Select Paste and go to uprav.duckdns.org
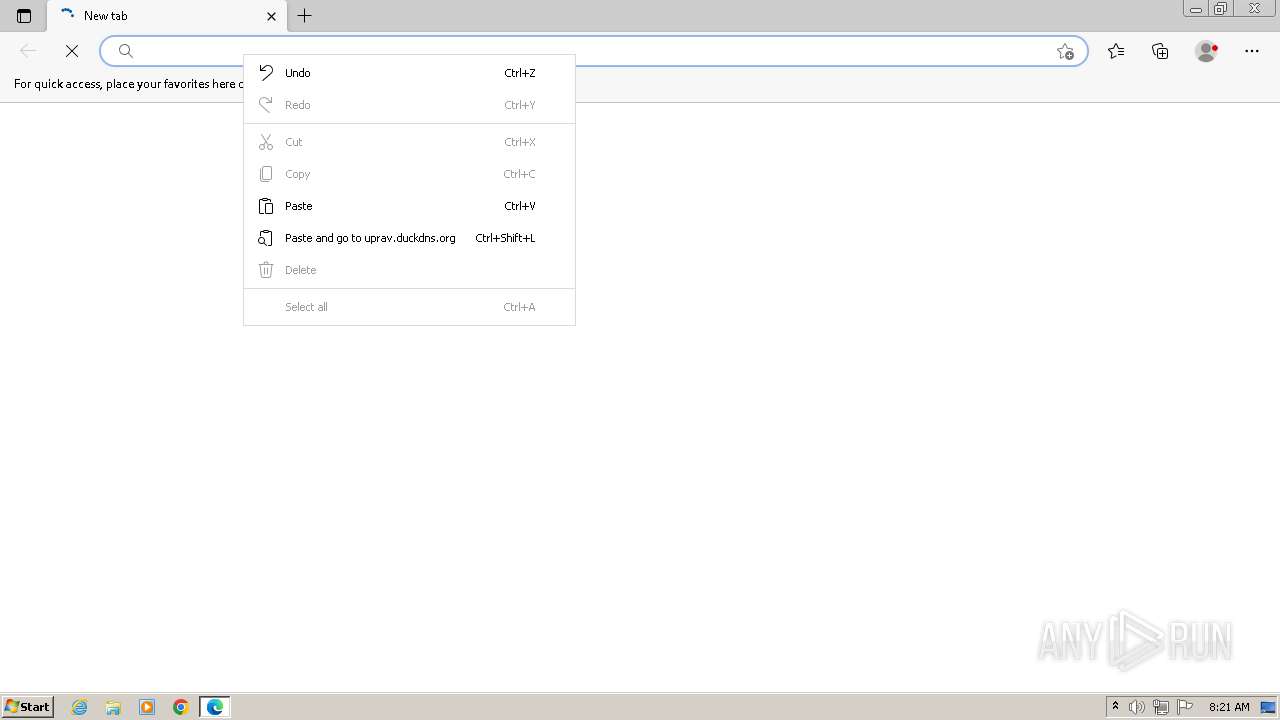1280x720 pixels. pyautogui.click(x=409, y=238)
